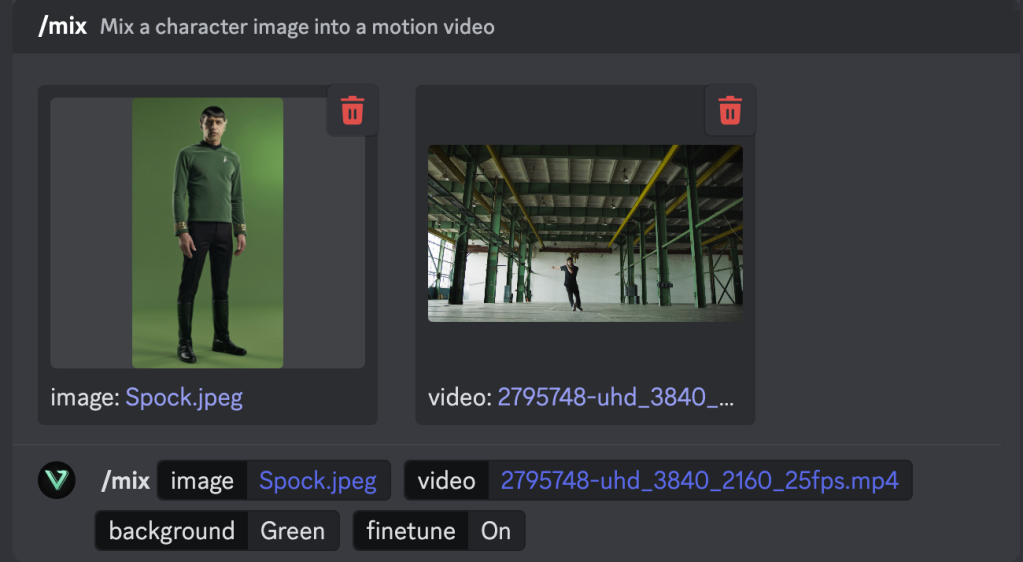The image size is (1023, 562).
Task: Delete the video attachment using its trash icon
Action: click(x=730, y=110)
